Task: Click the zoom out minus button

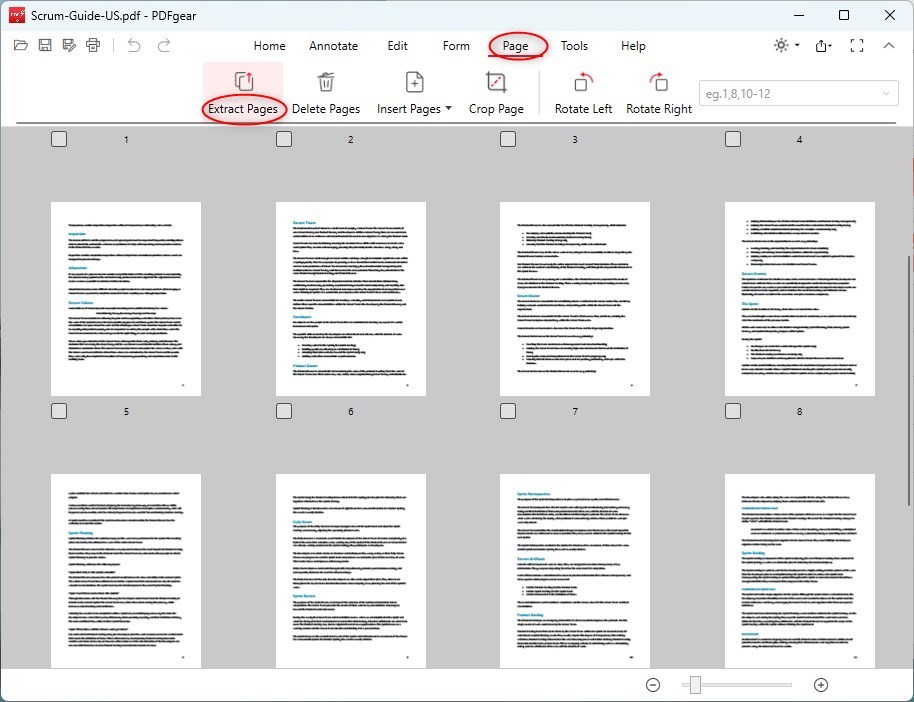Action: pos(653,685)
